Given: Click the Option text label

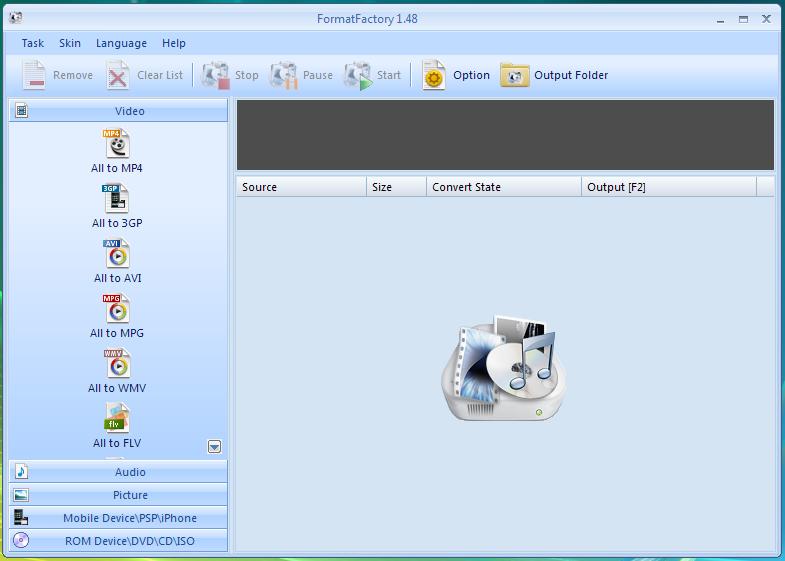Looking at the screenshot, I should point(471,75).
